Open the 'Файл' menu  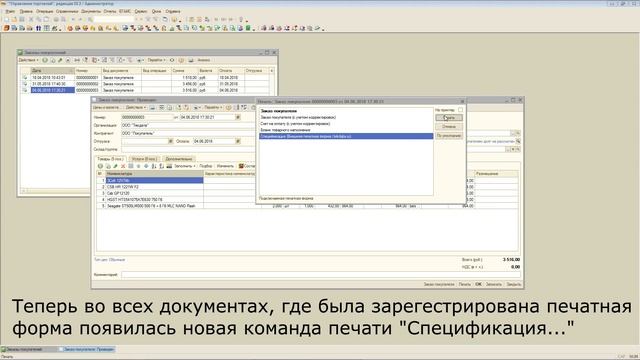pyautogui.click(x=10, y=11)
